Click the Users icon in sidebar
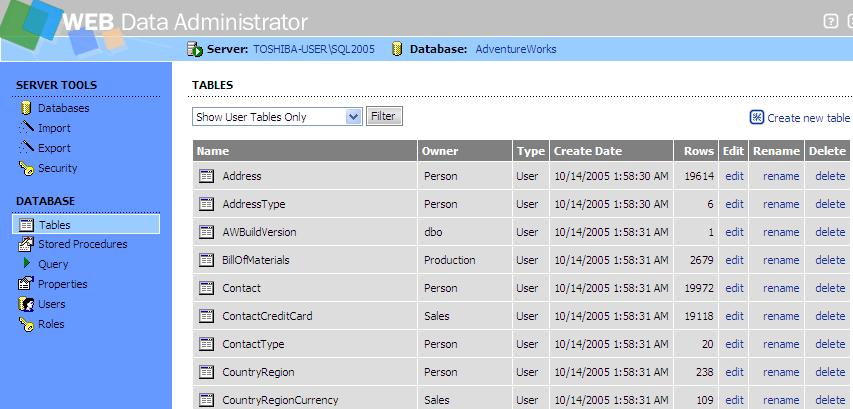The height and width of the screenshot is (409, 853). point(26,303)
